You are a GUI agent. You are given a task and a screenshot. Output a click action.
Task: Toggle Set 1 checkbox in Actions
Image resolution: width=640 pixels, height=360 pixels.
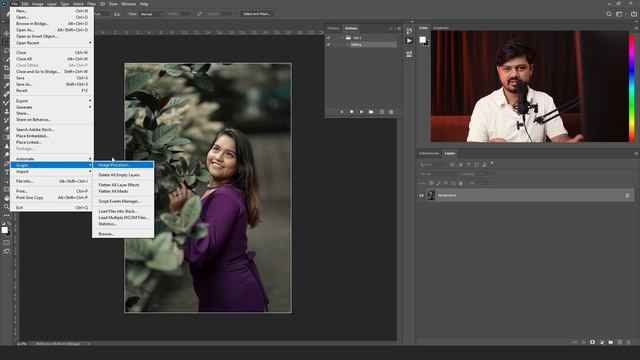(x=329, y=38)
